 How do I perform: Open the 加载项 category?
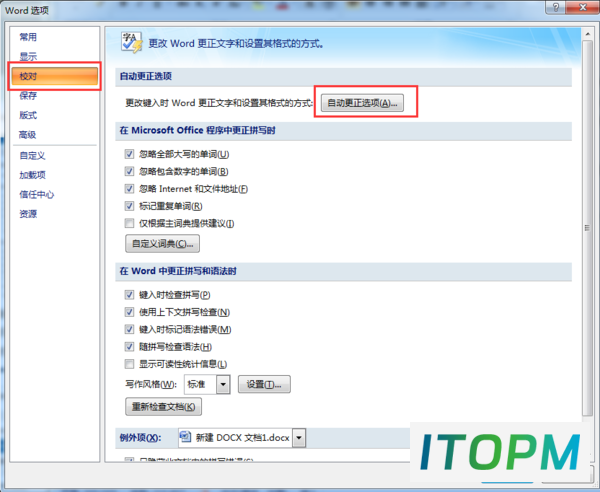(x=33, y=175)
